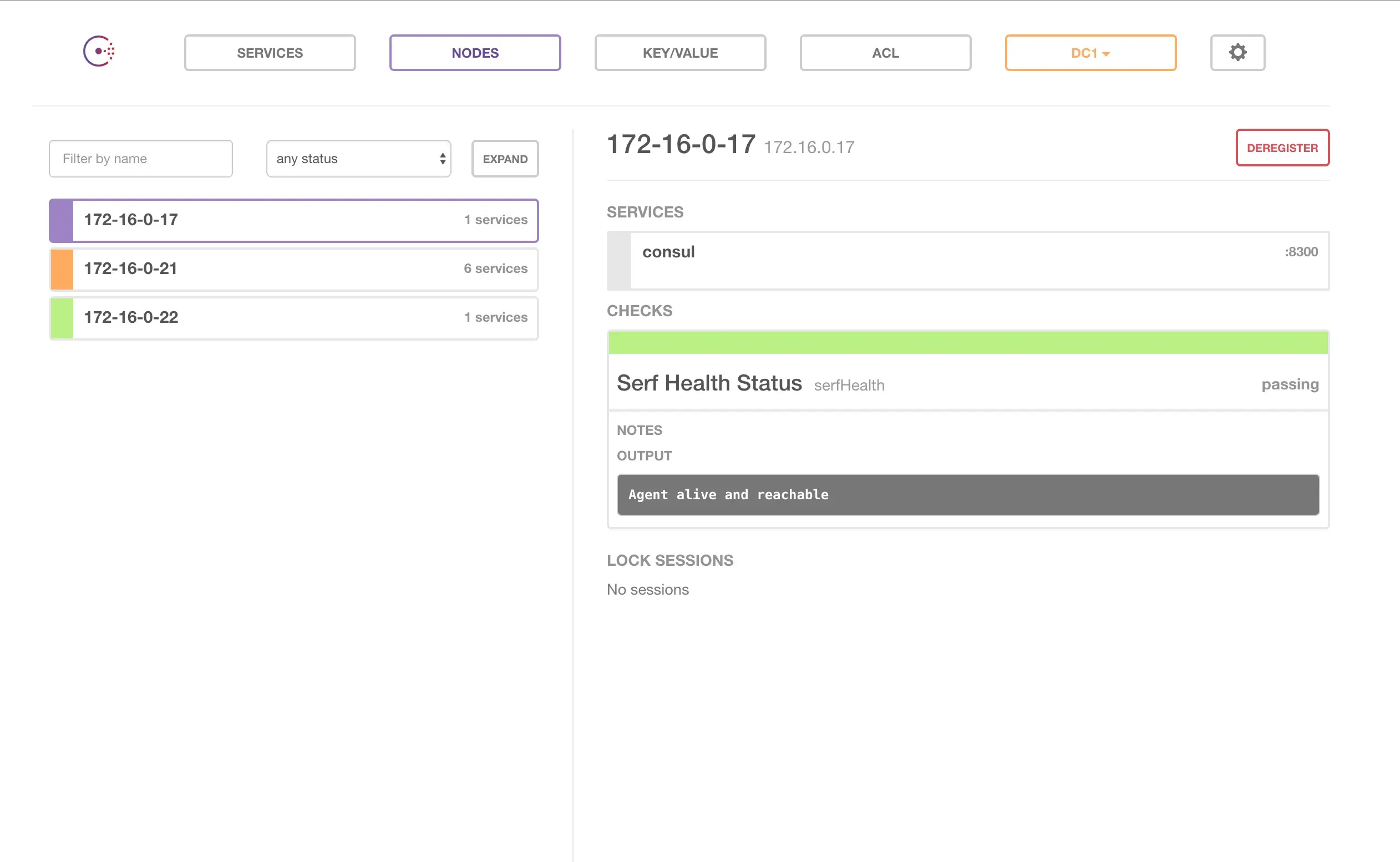The image size is (1400, 862).
Task: Open the settings gear icon
Action: coord(1237,53)
